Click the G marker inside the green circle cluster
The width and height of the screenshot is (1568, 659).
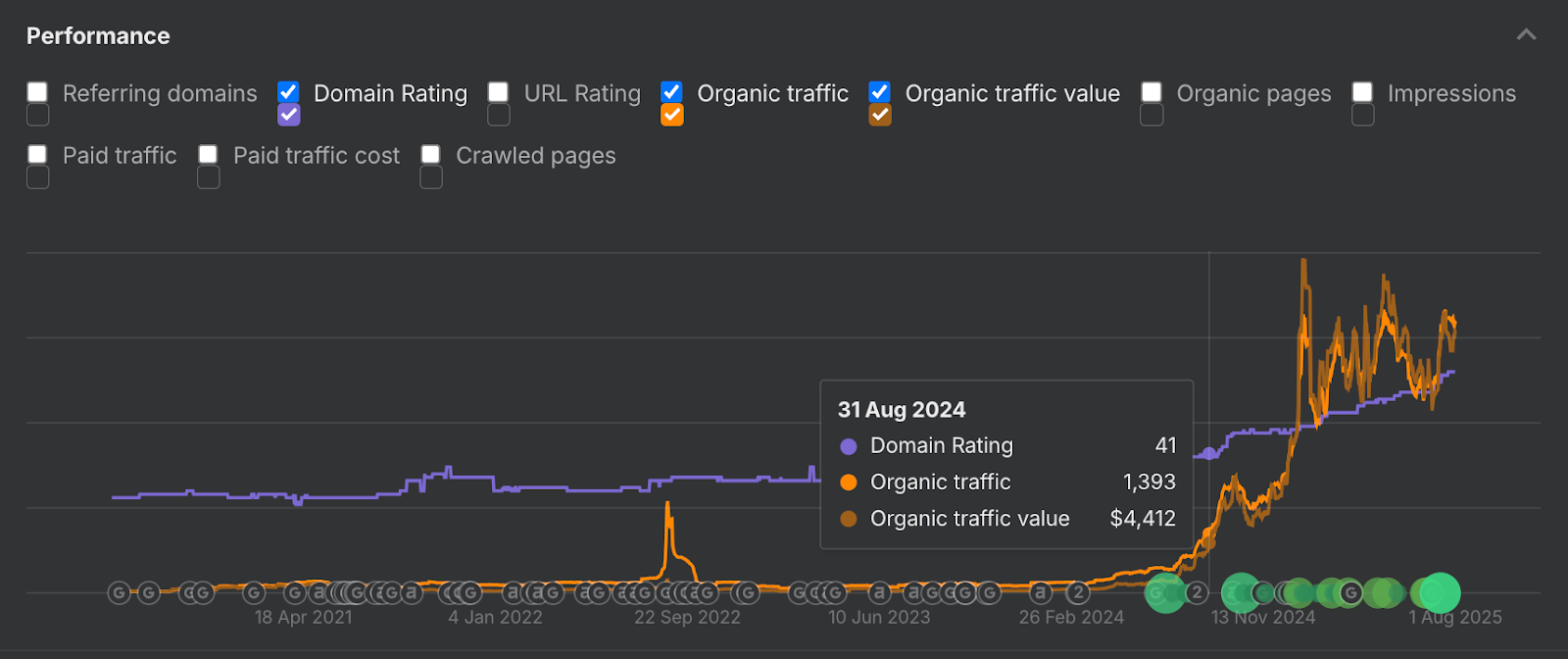(x=1350, y=592)
